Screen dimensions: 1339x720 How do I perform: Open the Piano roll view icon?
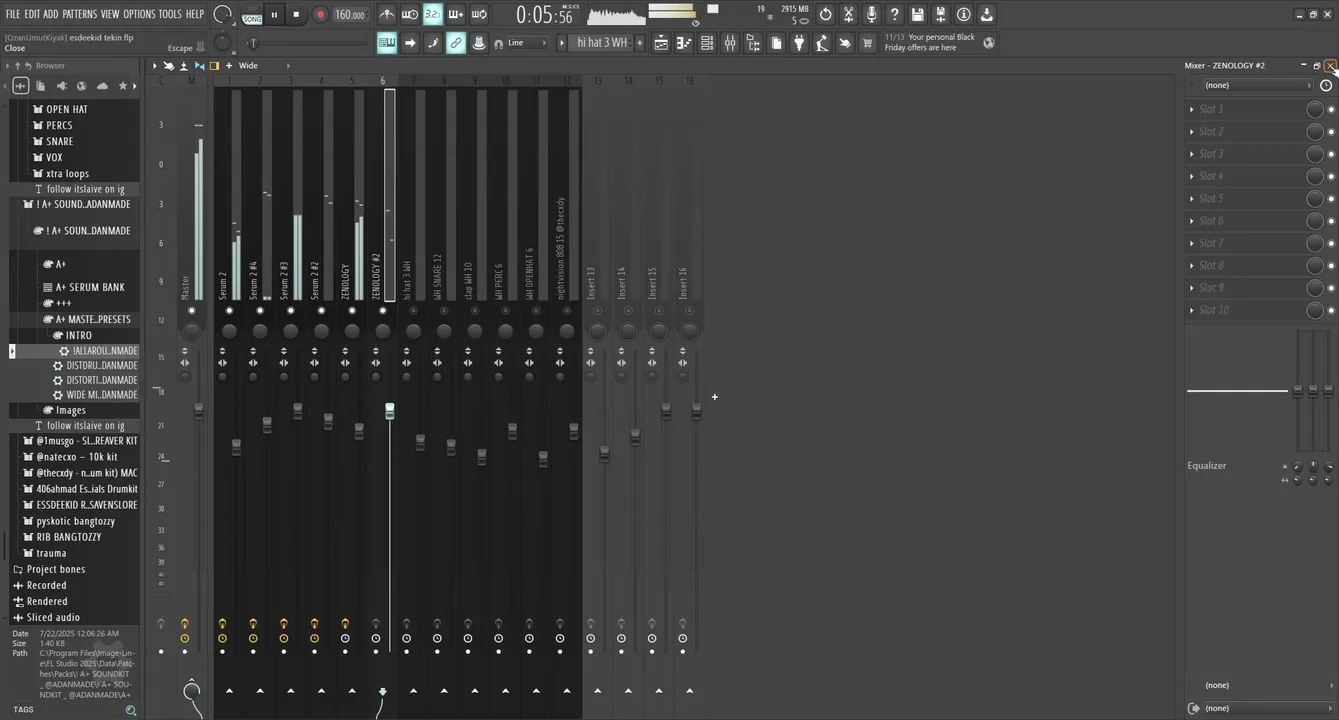pyautogui.click(x=684, y=43)
